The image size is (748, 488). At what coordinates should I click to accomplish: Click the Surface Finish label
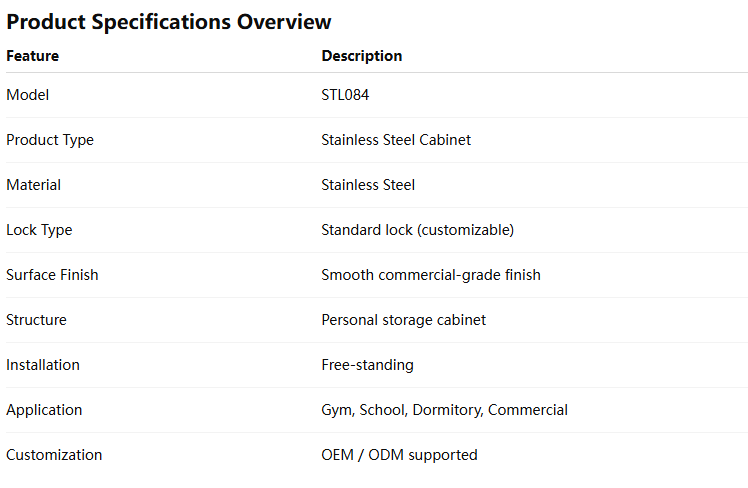[52, 275]
